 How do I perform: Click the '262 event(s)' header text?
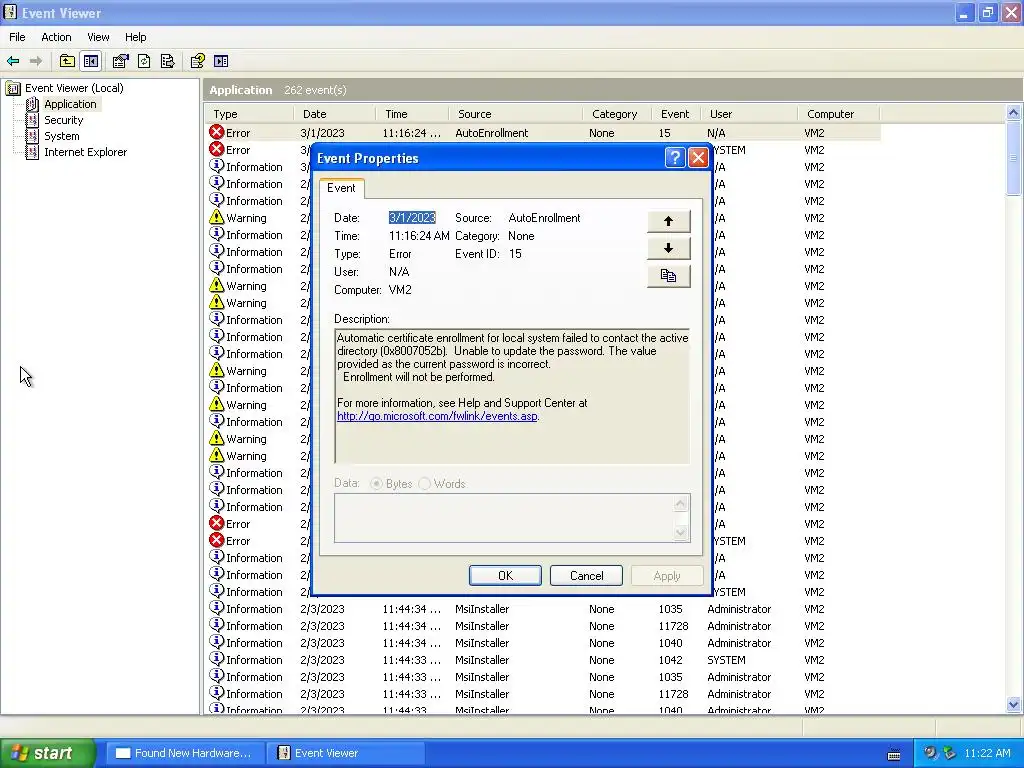315,90
